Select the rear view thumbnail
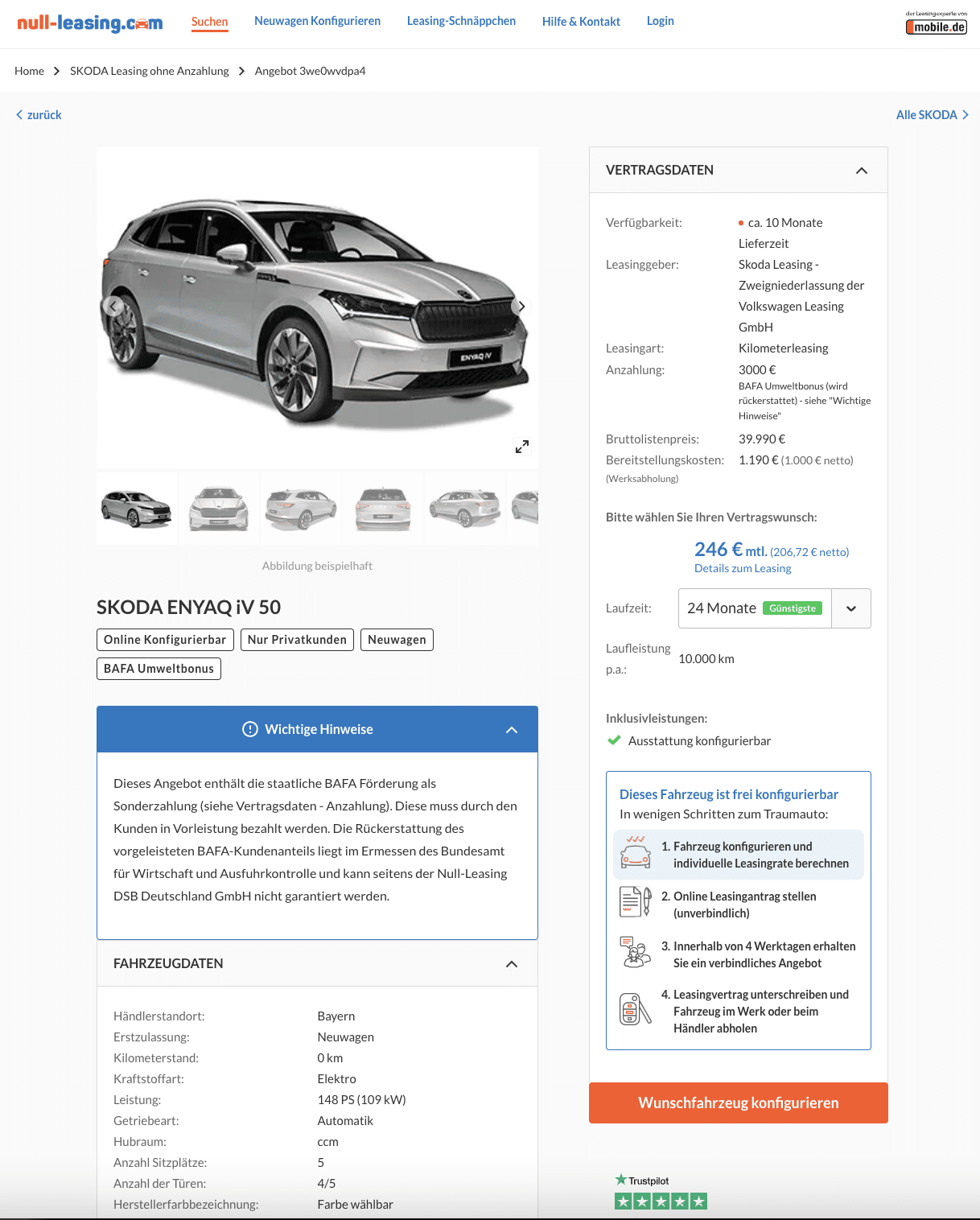This screenshot has width=980, height=1220. 384,509
